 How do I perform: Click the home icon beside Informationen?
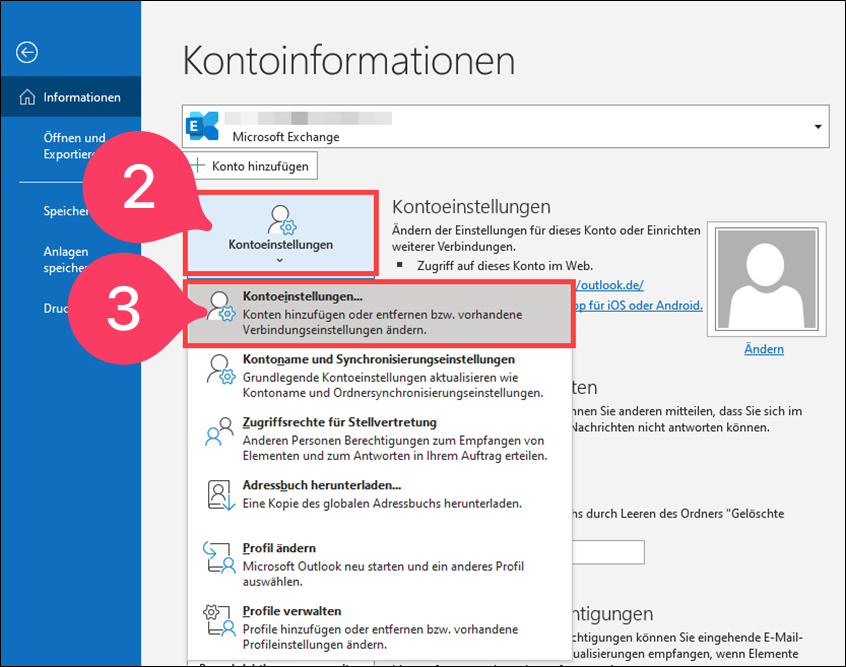click(x=27, y=97)
